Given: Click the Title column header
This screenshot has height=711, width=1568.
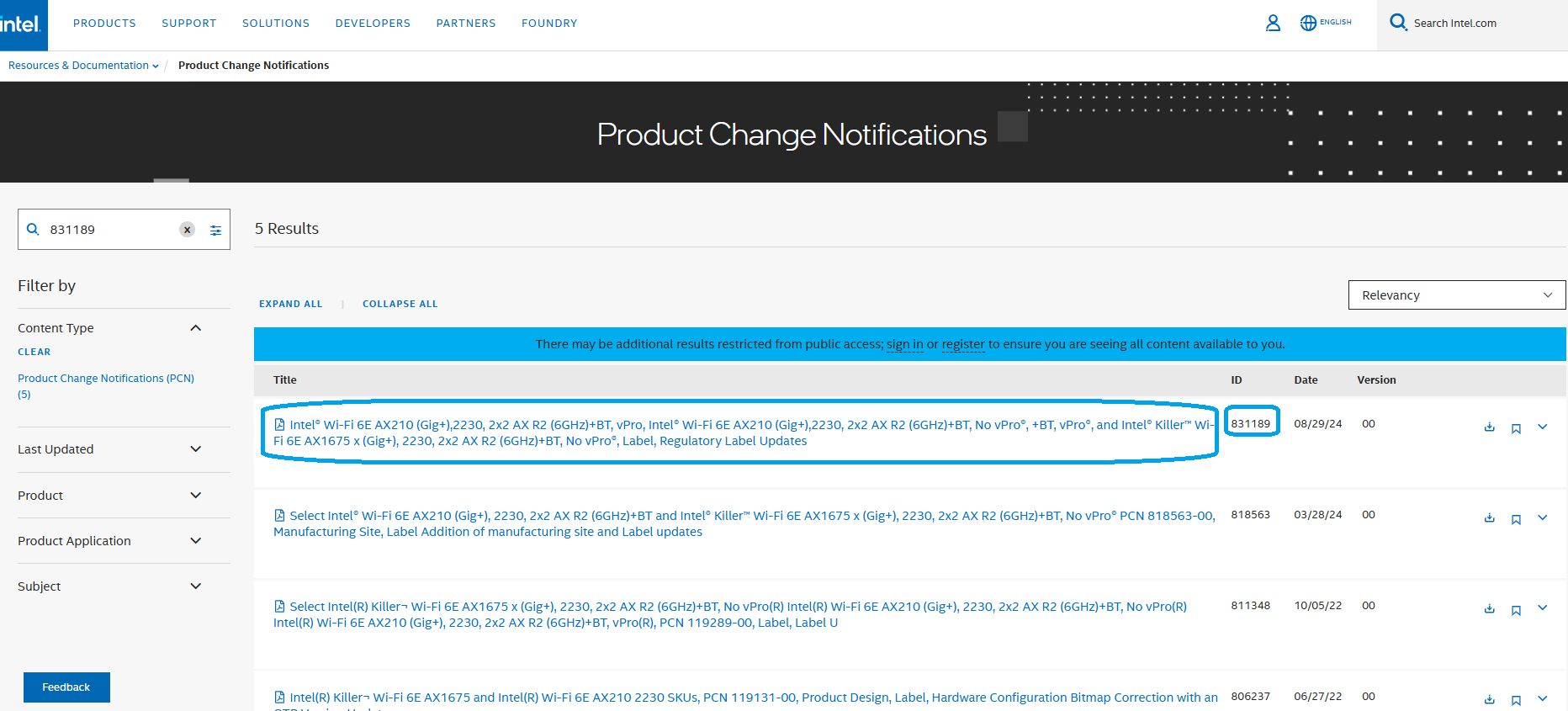Looking at the screenshot, I should pos(285,380).
